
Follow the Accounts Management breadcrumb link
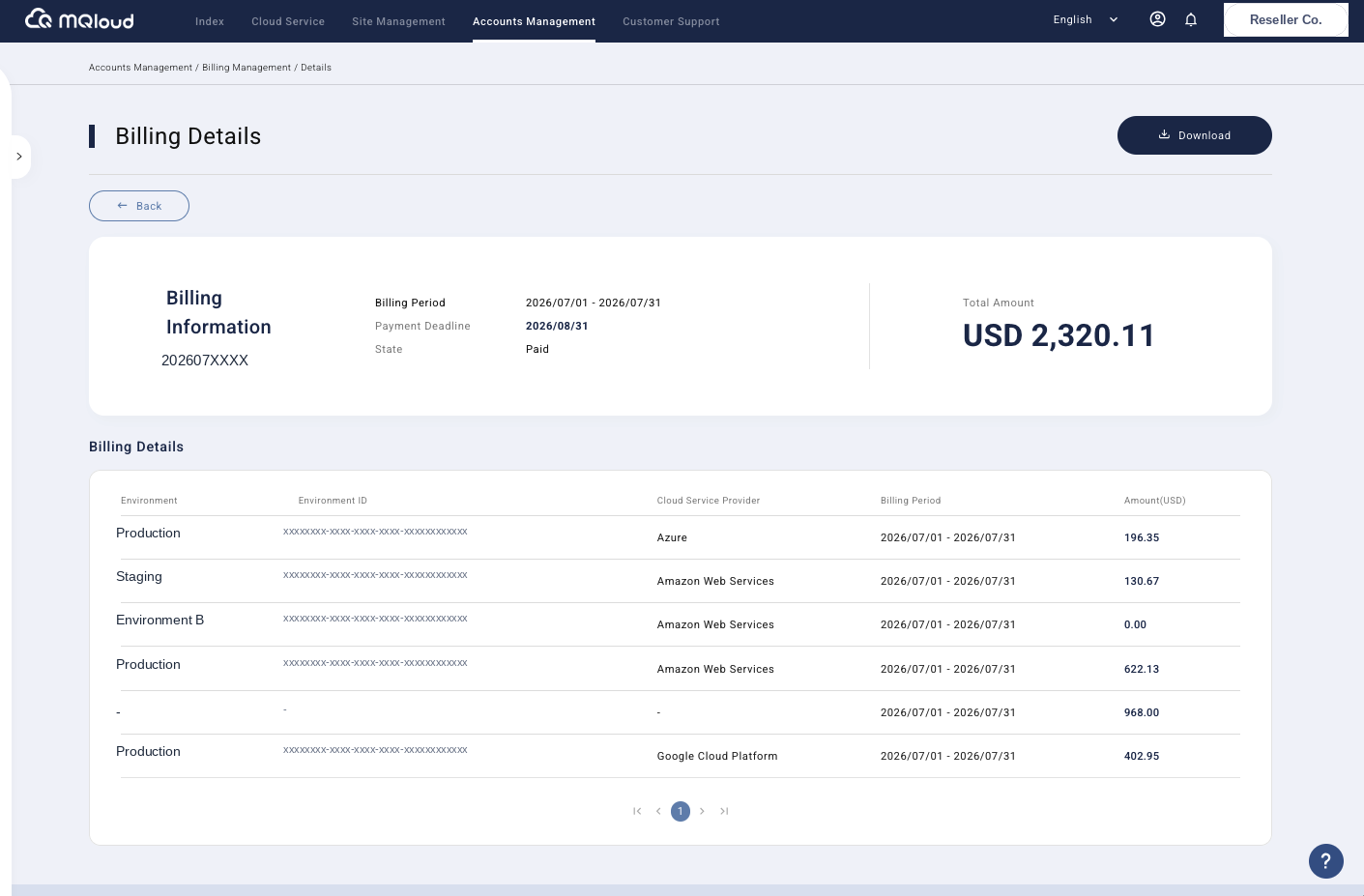click(140, 68)
